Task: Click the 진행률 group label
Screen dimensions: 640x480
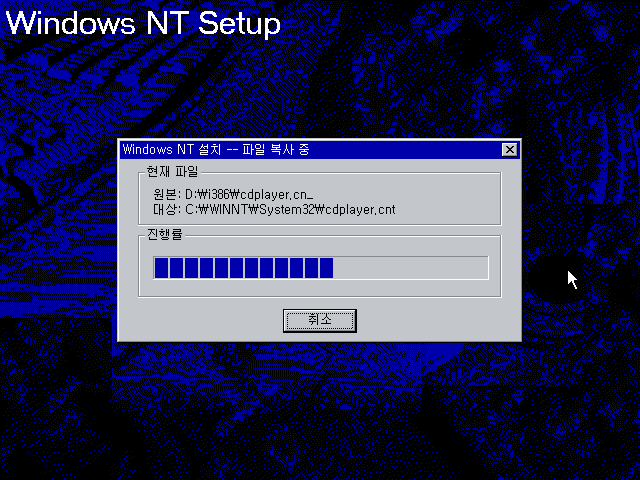Action: point(164,234)
